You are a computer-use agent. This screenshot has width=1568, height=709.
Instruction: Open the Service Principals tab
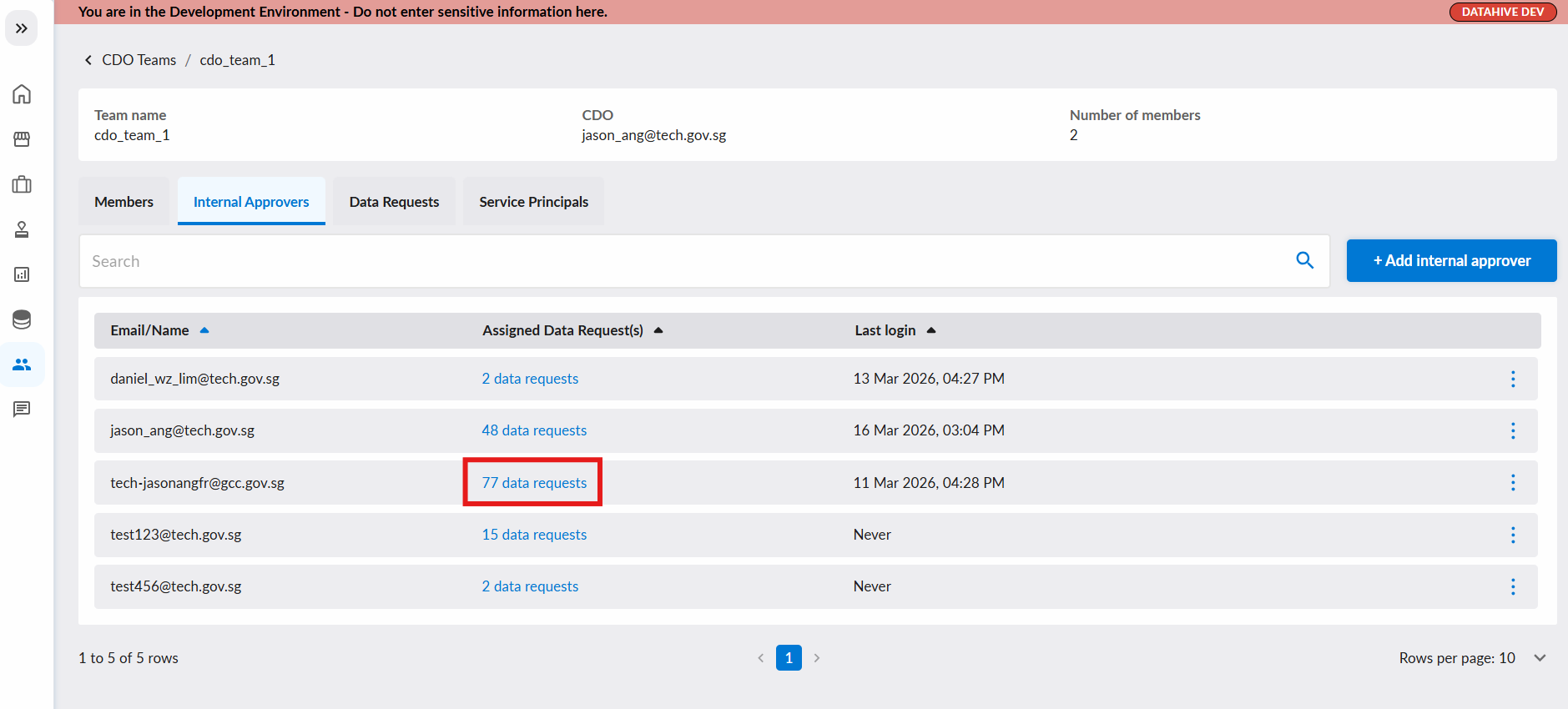click(534, 202)
